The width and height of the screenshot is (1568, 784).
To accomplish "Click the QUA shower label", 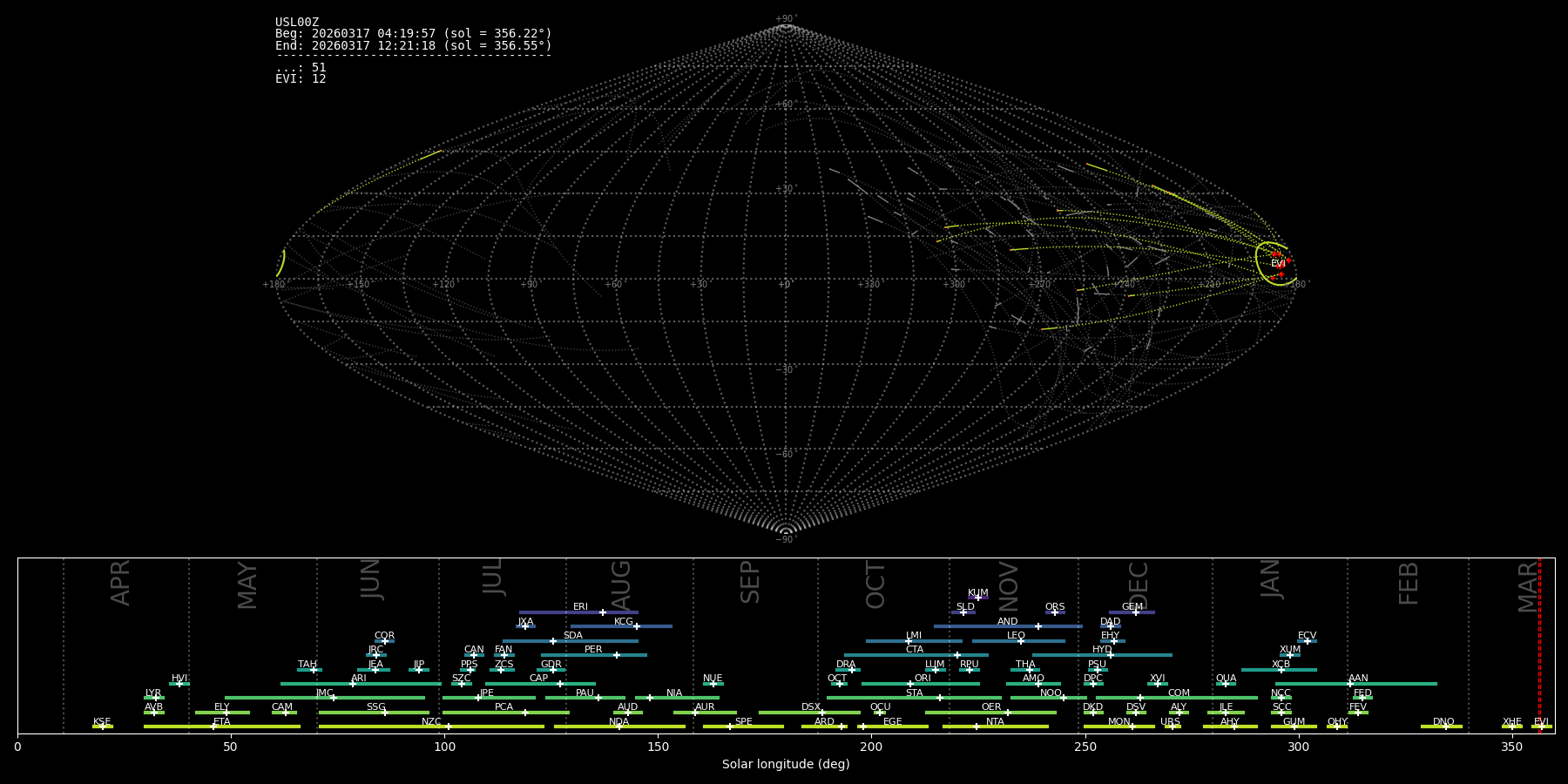I will pos(1226,678).
